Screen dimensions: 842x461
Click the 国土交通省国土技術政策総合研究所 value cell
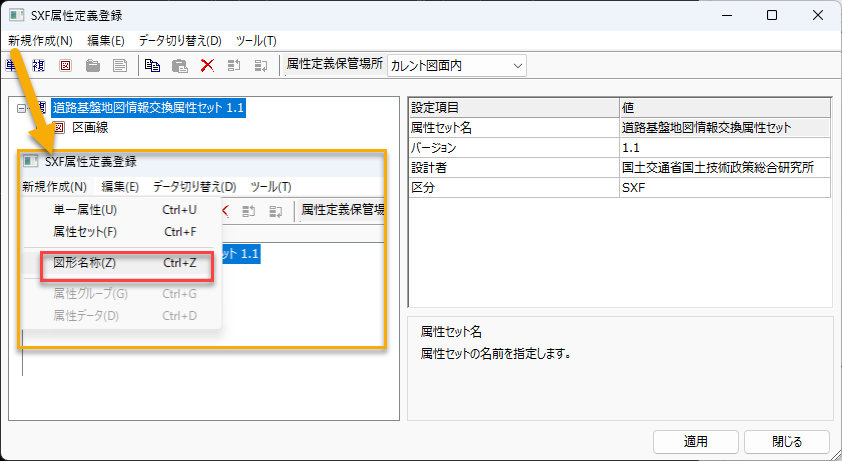coord(725,167)
